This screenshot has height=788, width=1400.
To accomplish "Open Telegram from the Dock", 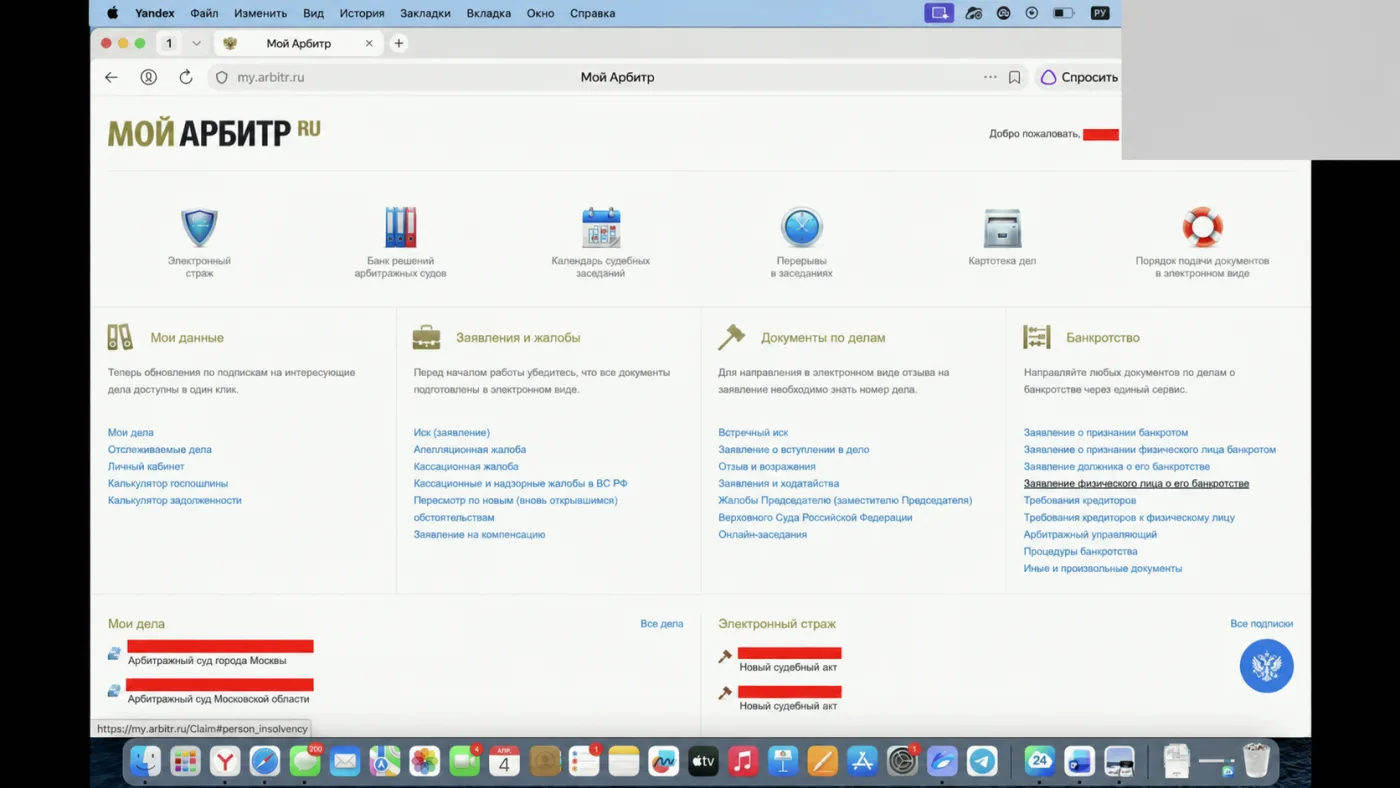I will [982, 762].
